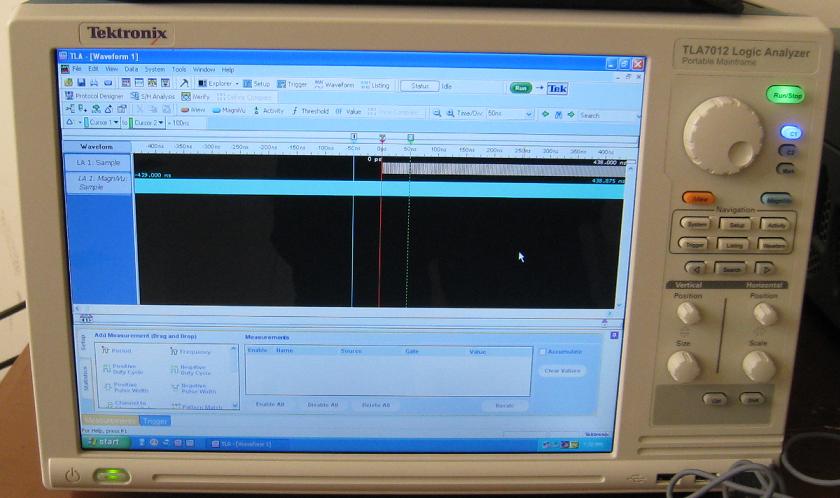Click the Negative Pulse Width measurement
Image resolution: width=840 pixels, height=498 pixels.
[x=192, y=388]
